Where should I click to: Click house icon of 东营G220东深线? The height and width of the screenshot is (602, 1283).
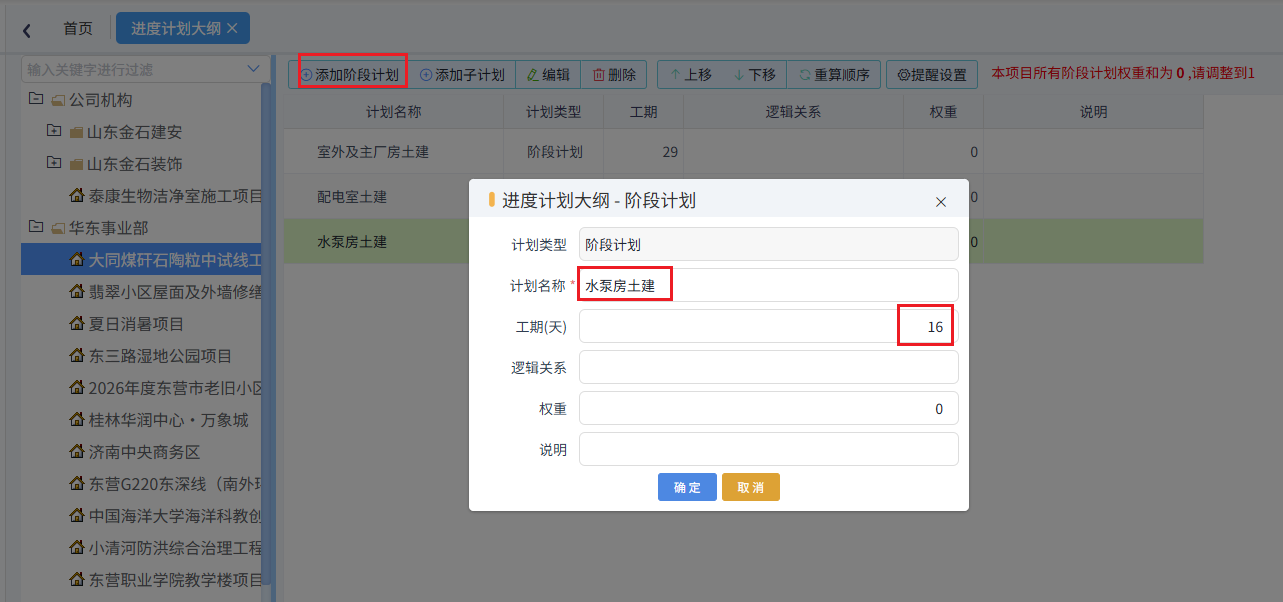[x=77, y=483]
